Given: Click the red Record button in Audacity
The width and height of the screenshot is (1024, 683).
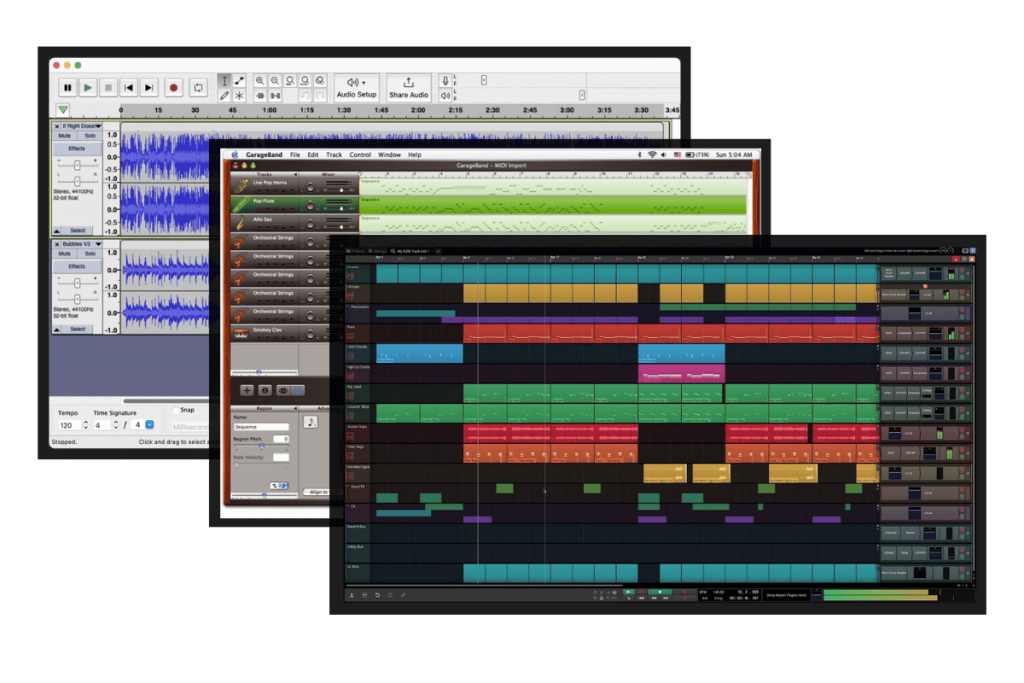Looking at the screenshot, I should 173,87.
